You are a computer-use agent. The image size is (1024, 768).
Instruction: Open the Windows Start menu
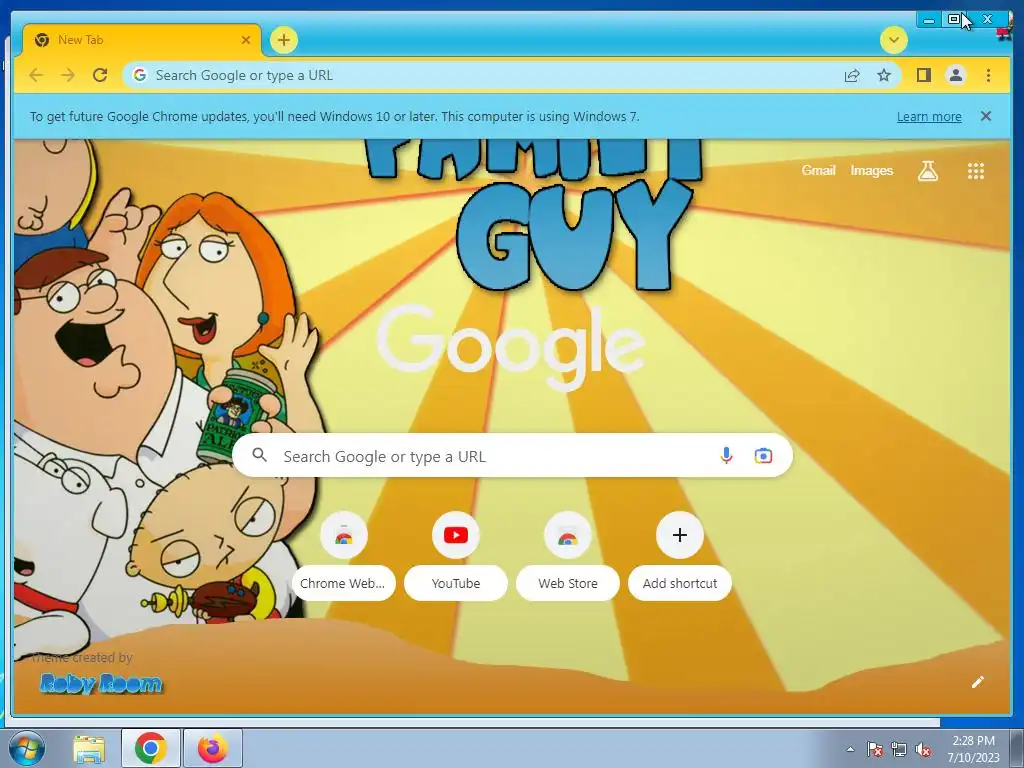click(27, 748)
